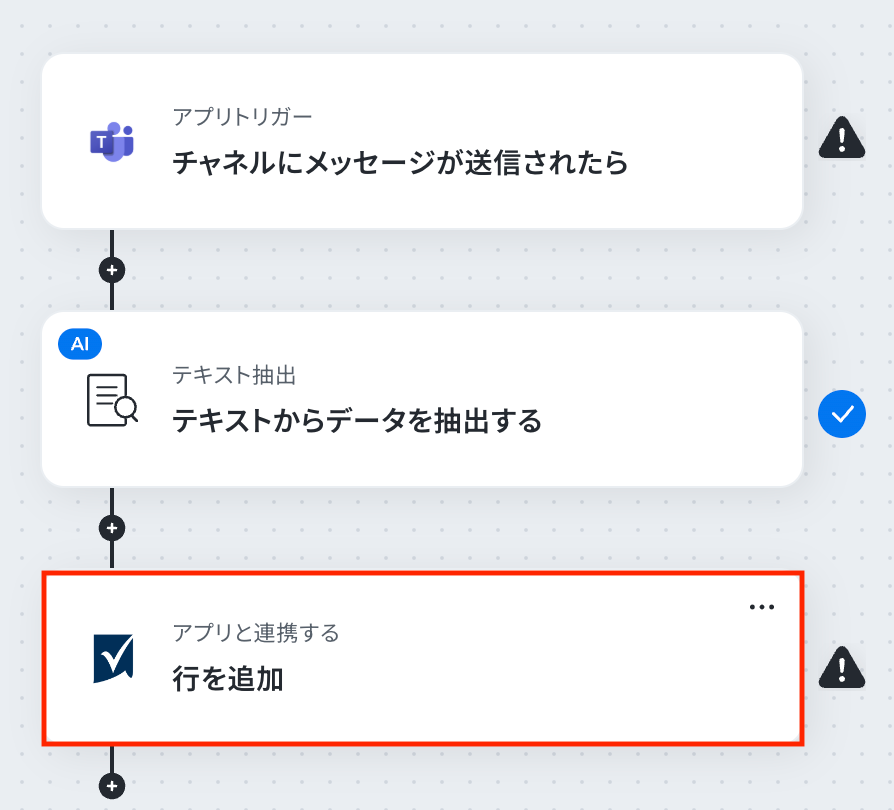Open three-dots menu on 行を追加 card

click(762, 607)
